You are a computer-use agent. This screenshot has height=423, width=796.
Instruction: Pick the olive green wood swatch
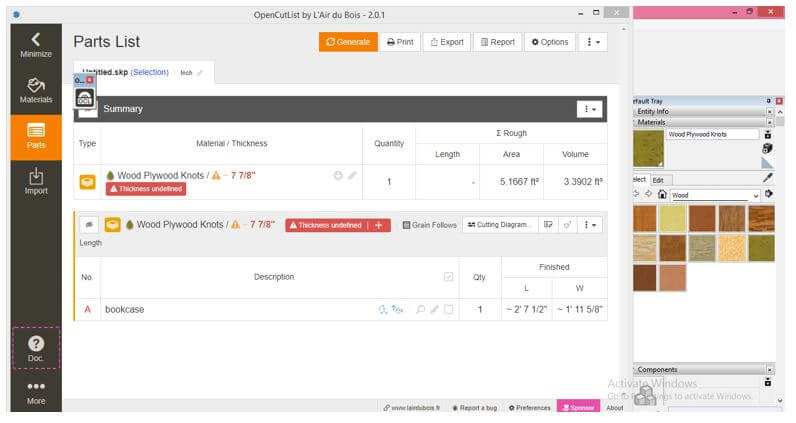[761, 248]
